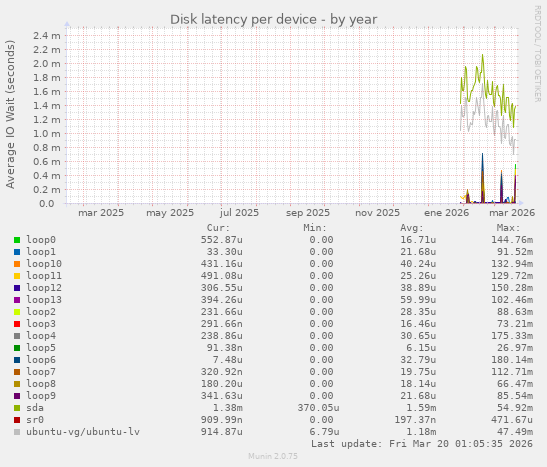Image resolution: width=547 pixels, height=467 pixels.
Task: Select the loop1 legend label
Action: click(41, 251)
